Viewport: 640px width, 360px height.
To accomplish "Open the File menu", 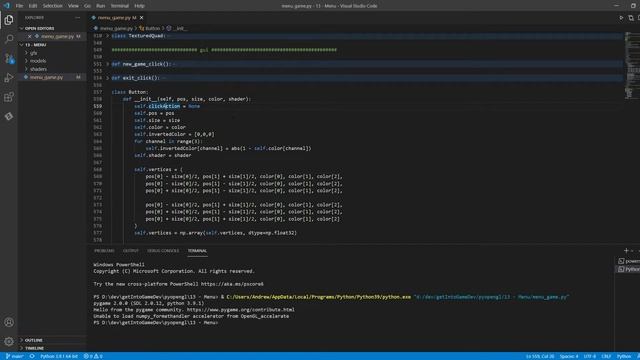I will (19, 6).
